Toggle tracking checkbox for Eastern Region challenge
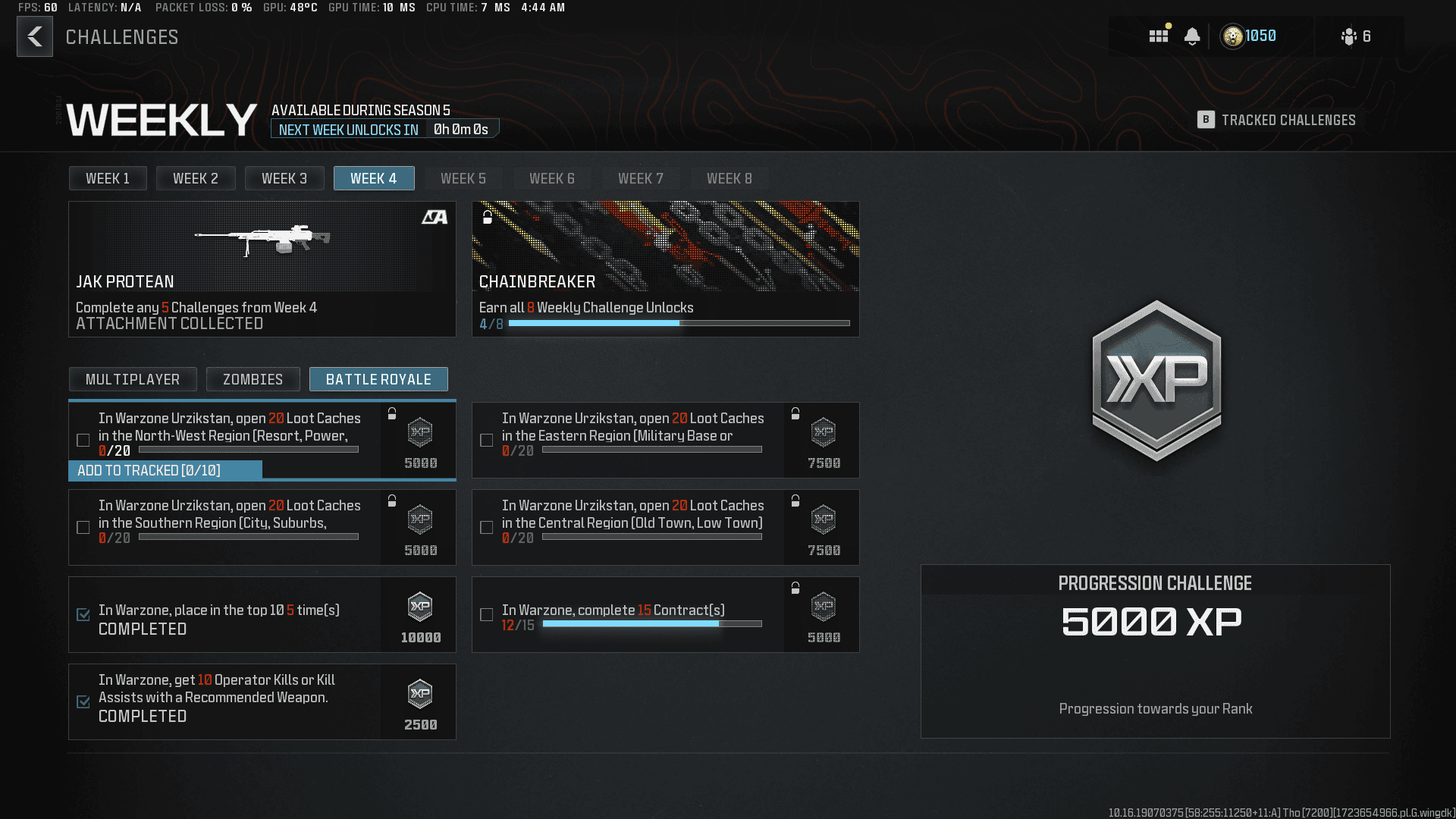 (487, 440)
